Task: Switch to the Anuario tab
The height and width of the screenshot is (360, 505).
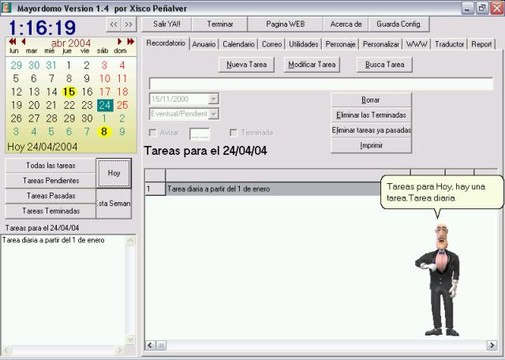Action: (x=204, y=44)
